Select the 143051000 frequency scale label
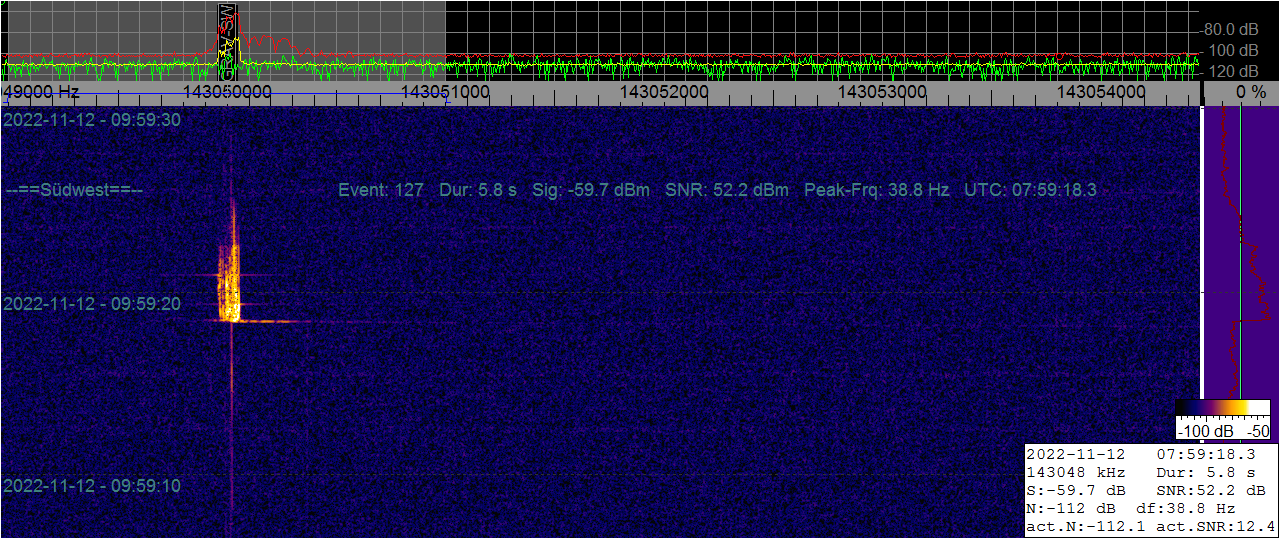 click(x=445, y=91)
